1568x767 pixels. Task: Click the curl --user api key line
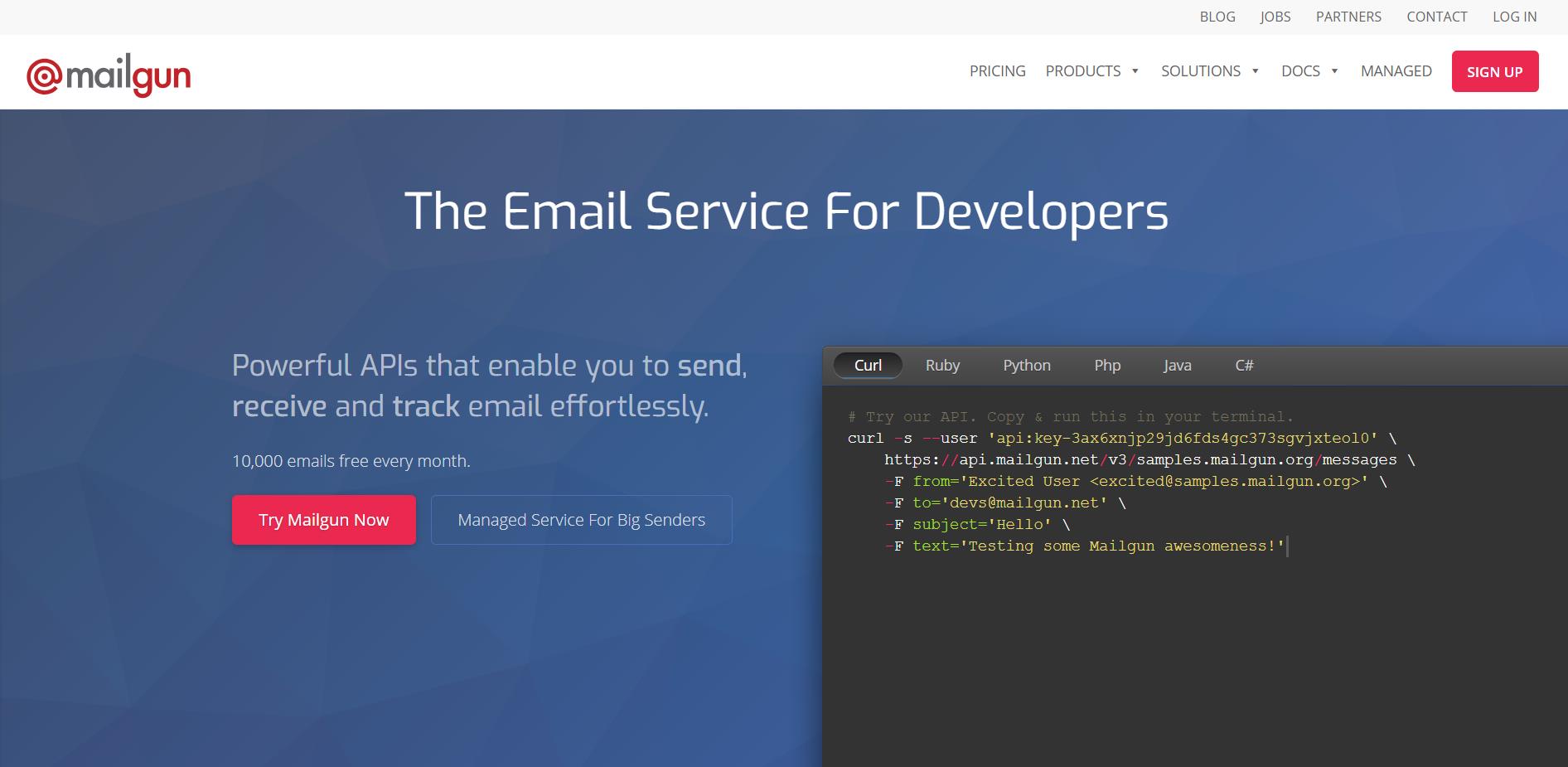[x=1122, y=438]
